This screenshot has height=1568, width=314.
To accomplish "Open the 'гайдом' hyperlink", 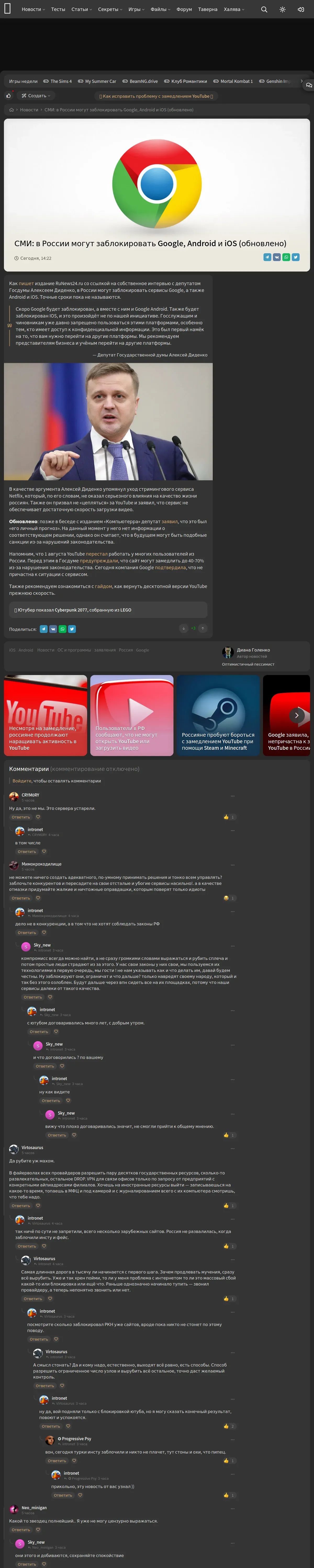I will [x=103, y=587].
